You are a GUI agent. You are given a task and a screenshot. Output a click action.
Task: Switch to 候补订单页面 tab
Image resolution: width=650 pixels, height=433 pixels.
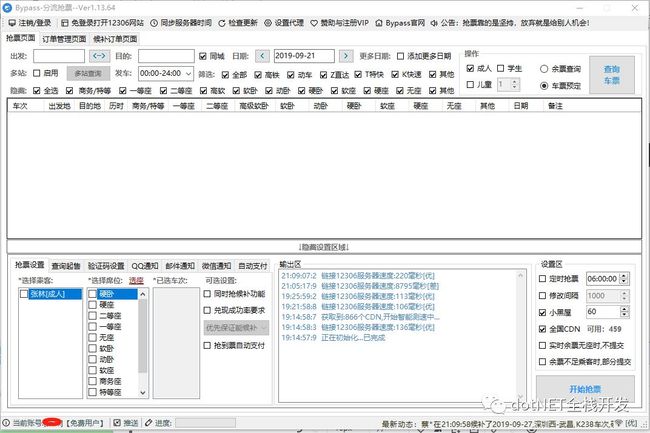click(x=115, y=39)
